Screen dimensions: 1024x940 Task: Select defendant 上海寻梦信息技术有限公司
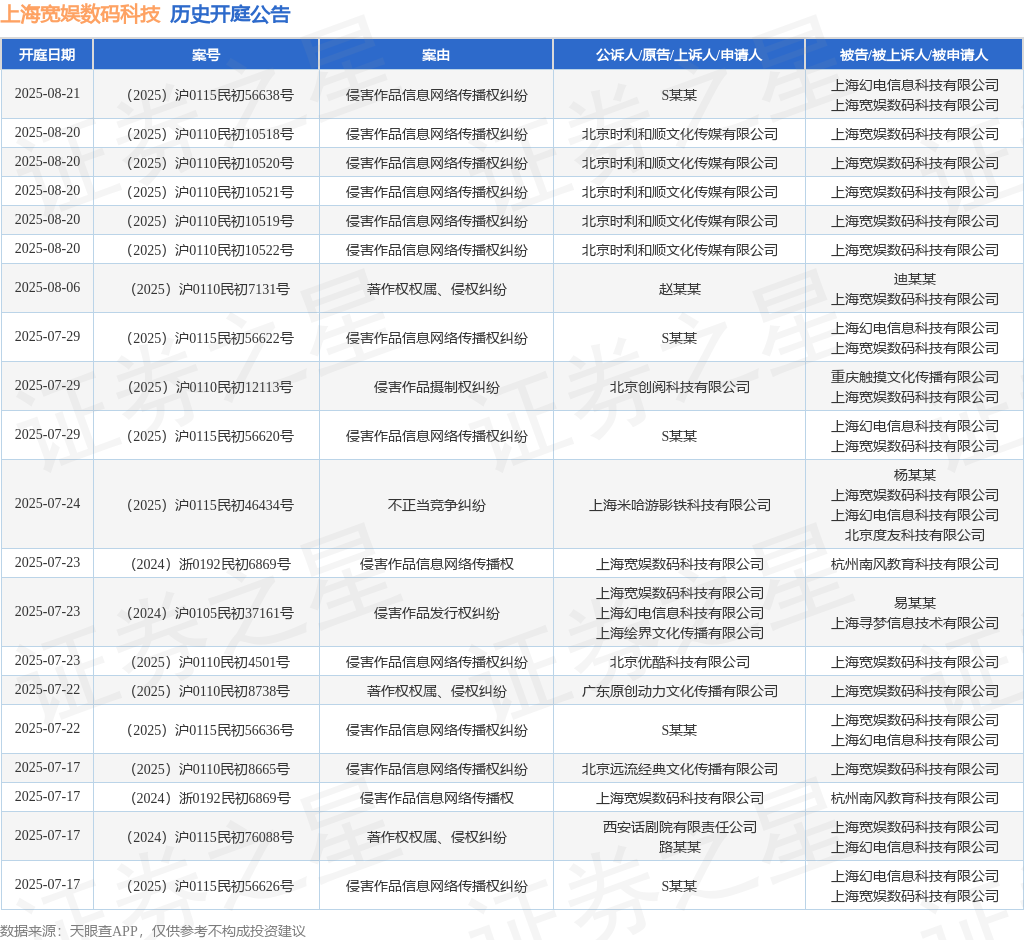[914, 624]
